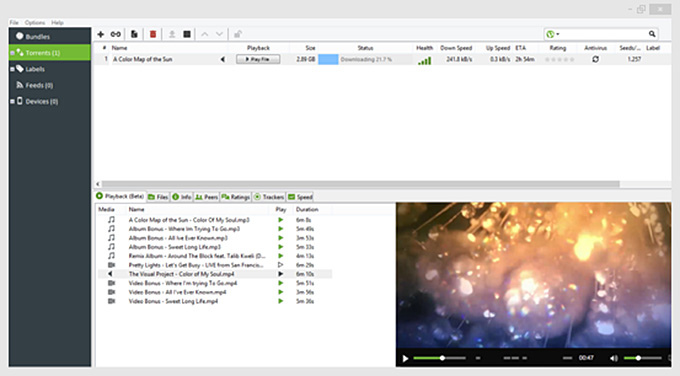Viewport: 680px width, 376px height.
Task: Add a torrent with the plus icon
Action: coord(101,34)
